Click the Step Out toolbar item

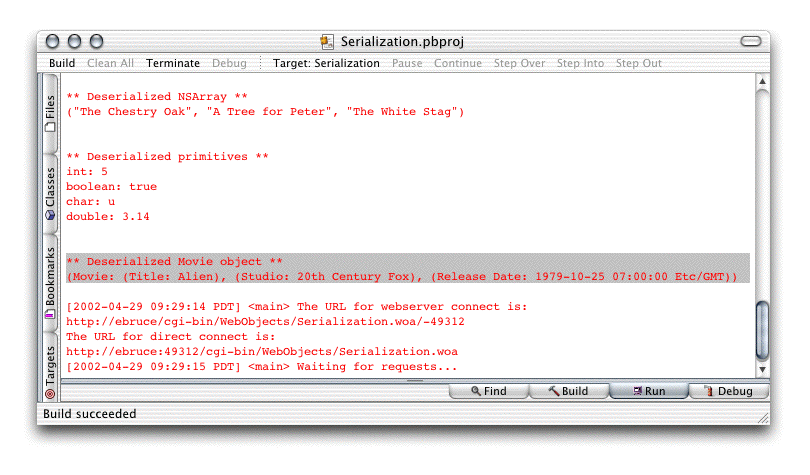(x=638, y=63)
